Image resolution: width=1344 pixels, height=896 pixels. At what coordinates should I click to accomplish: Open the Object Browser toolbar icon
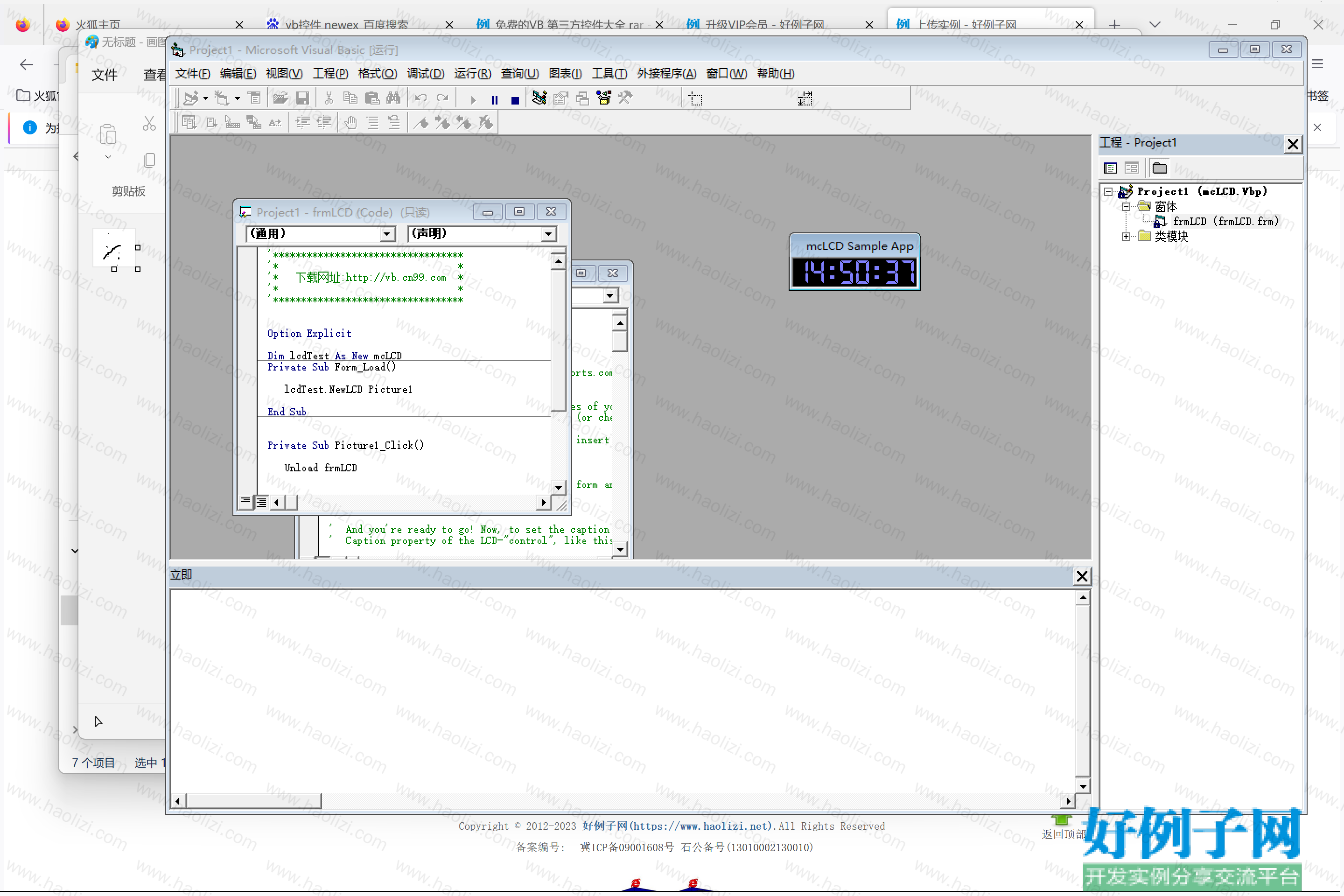[x=604, y=98]
